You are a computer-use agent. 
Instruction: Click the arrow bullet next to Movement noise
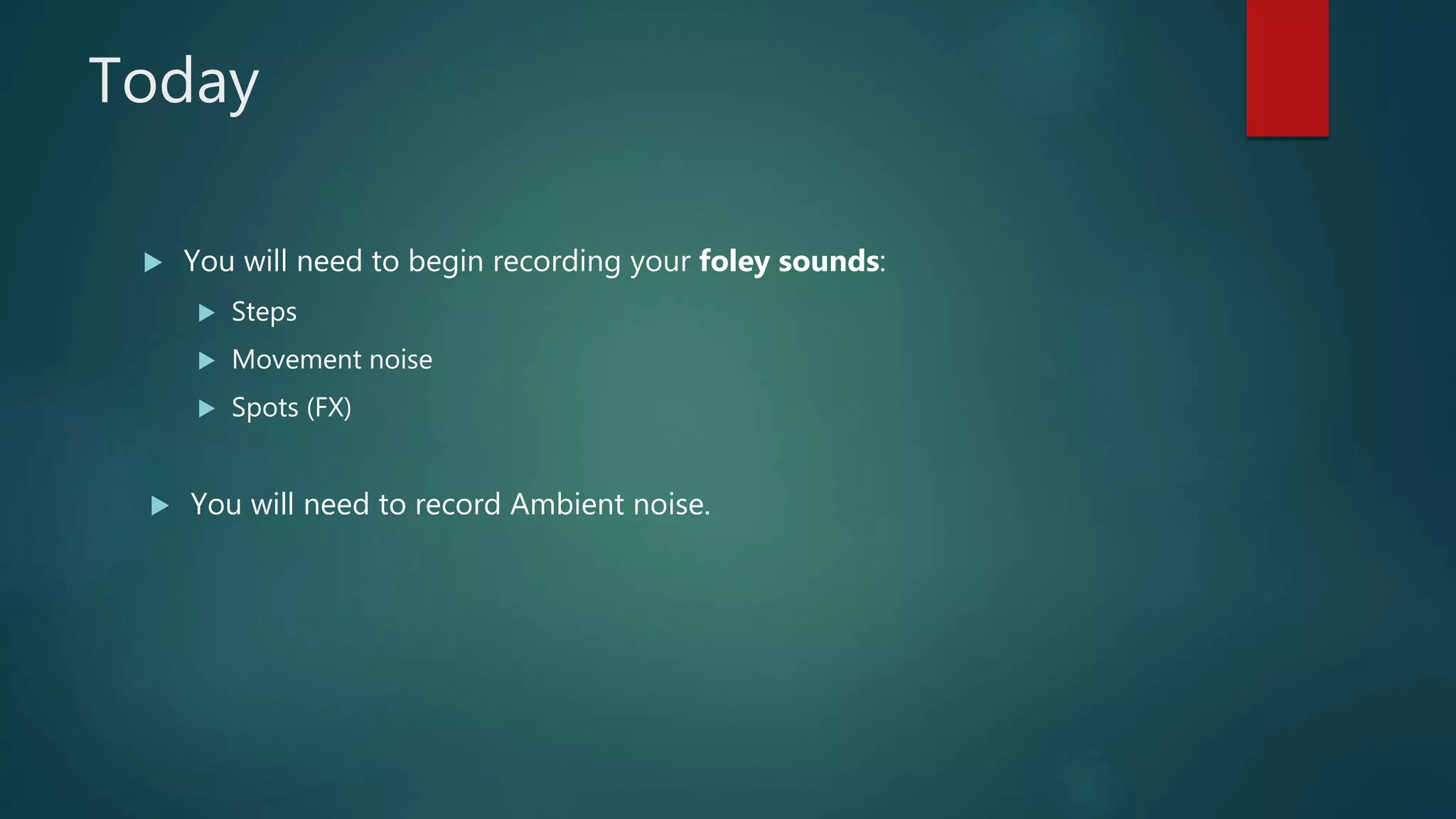coord(207,360)
